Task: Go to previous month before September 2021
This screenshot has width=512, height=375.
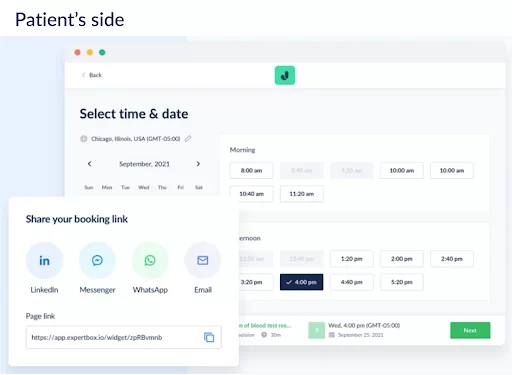Action: click(89, 164)
